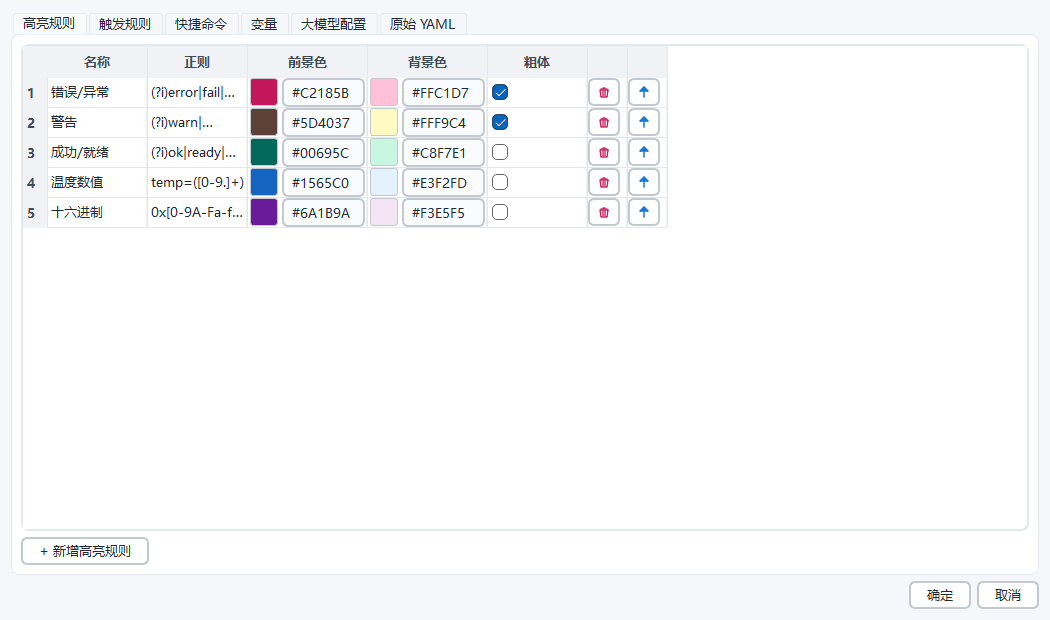1050x620 pixels.
Task: Click the 新增高亮规则 button
Action: tap(85, 551)
